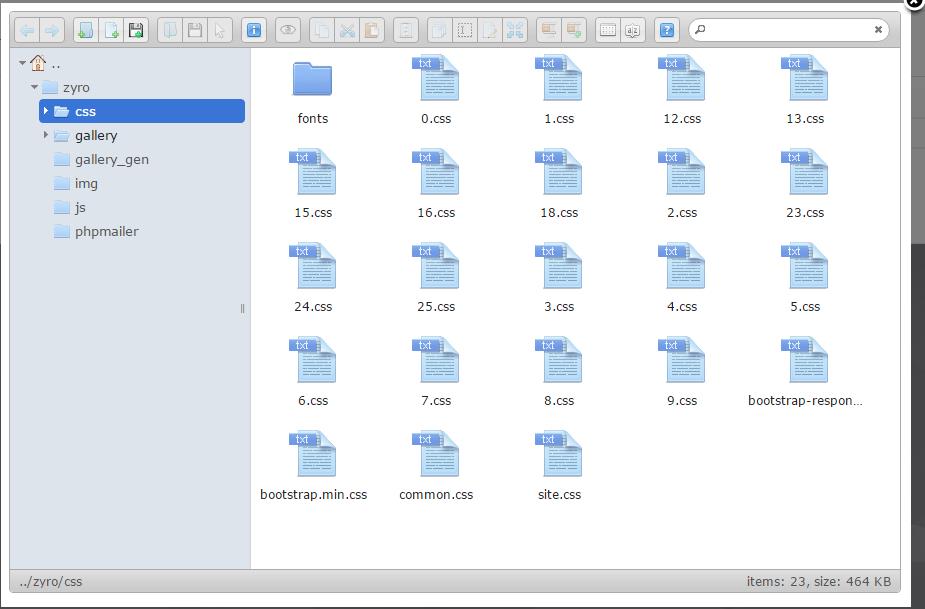
Task: Select the 4.css file
Action: pos(682,277)
